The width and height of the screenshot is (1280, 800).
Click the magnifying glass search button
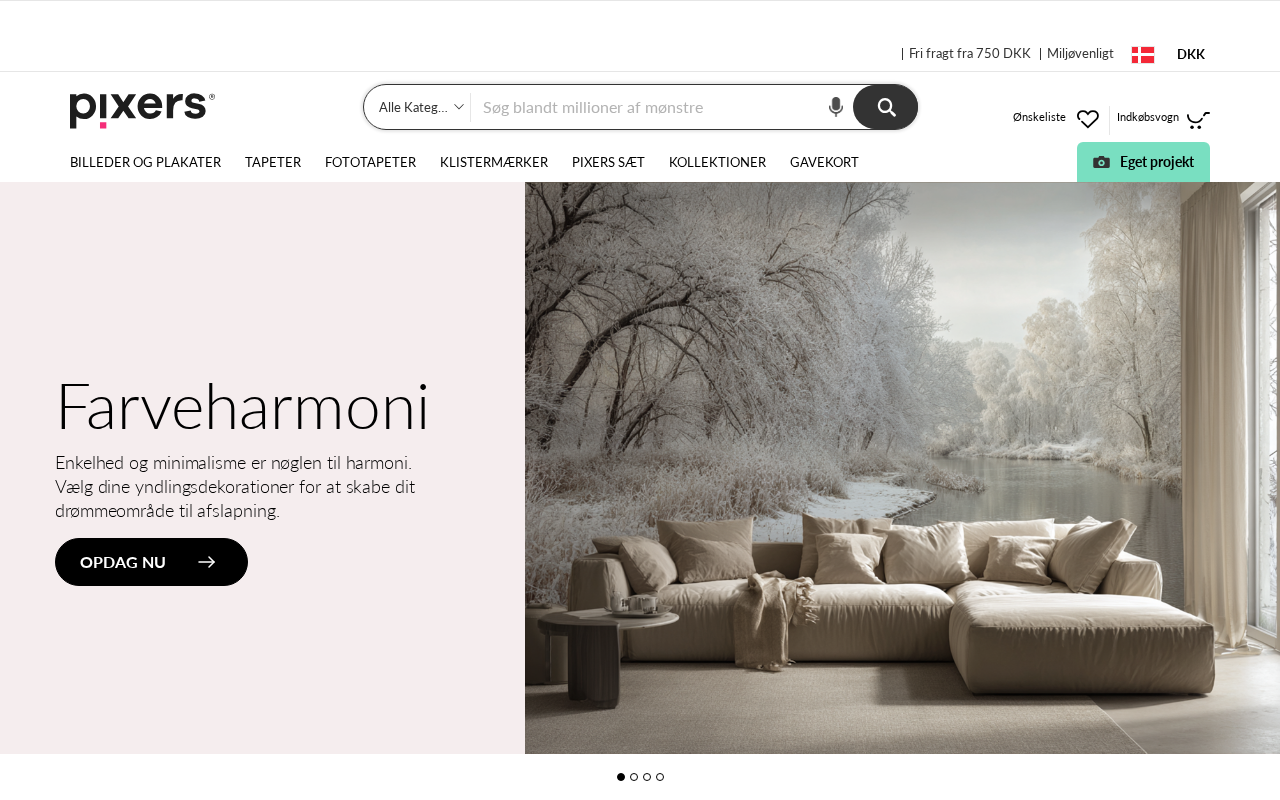pyautogui.click(x=886, y=107)
